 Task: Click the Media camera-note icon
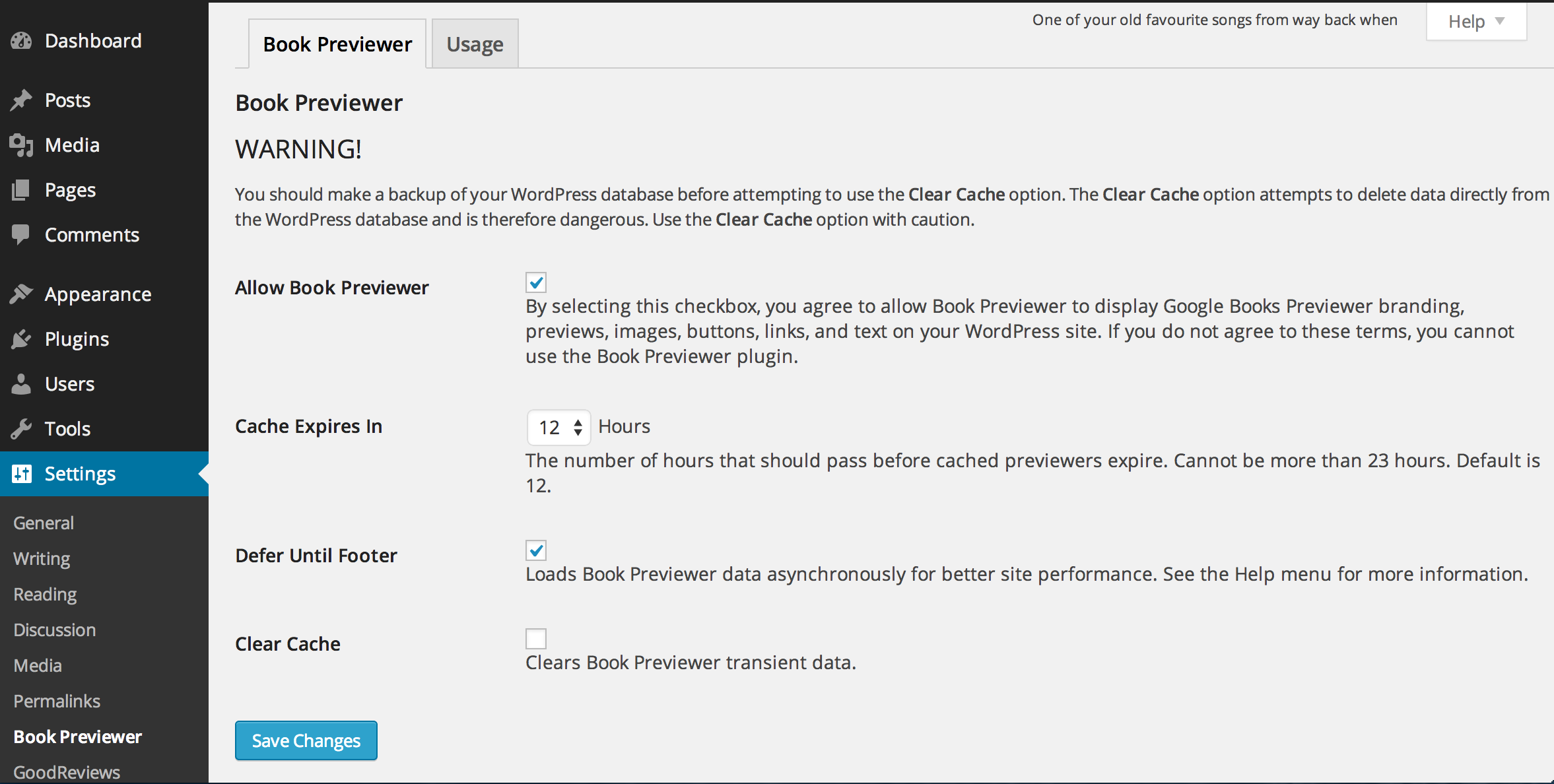tap(21, 145)
